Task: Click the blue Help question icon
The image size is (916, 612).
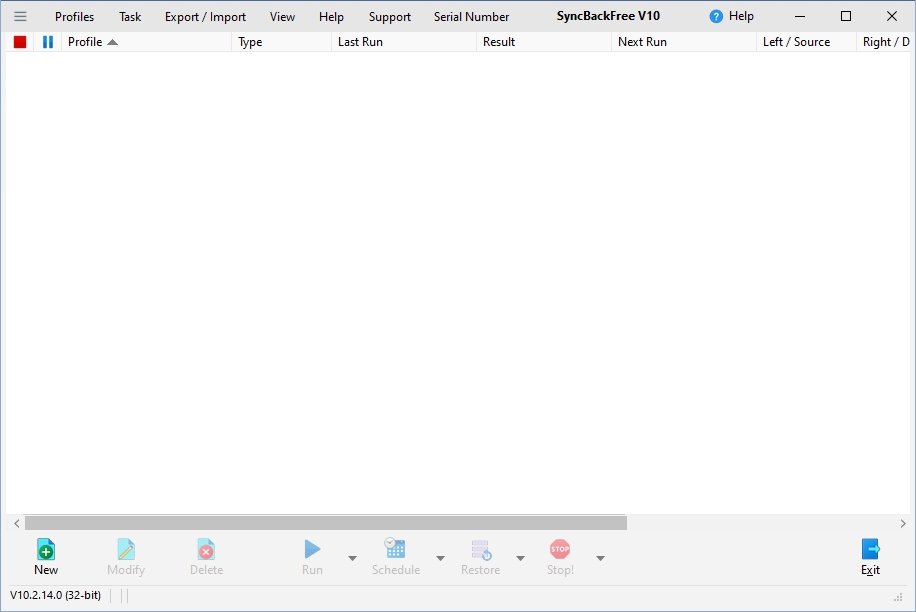Action: pyautogui.click(x=716, y=16)
